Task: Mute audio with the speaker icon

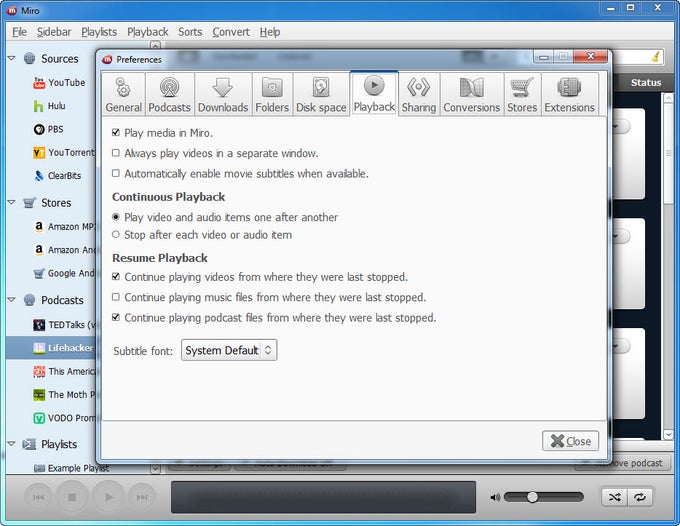Action: [495, 497]
